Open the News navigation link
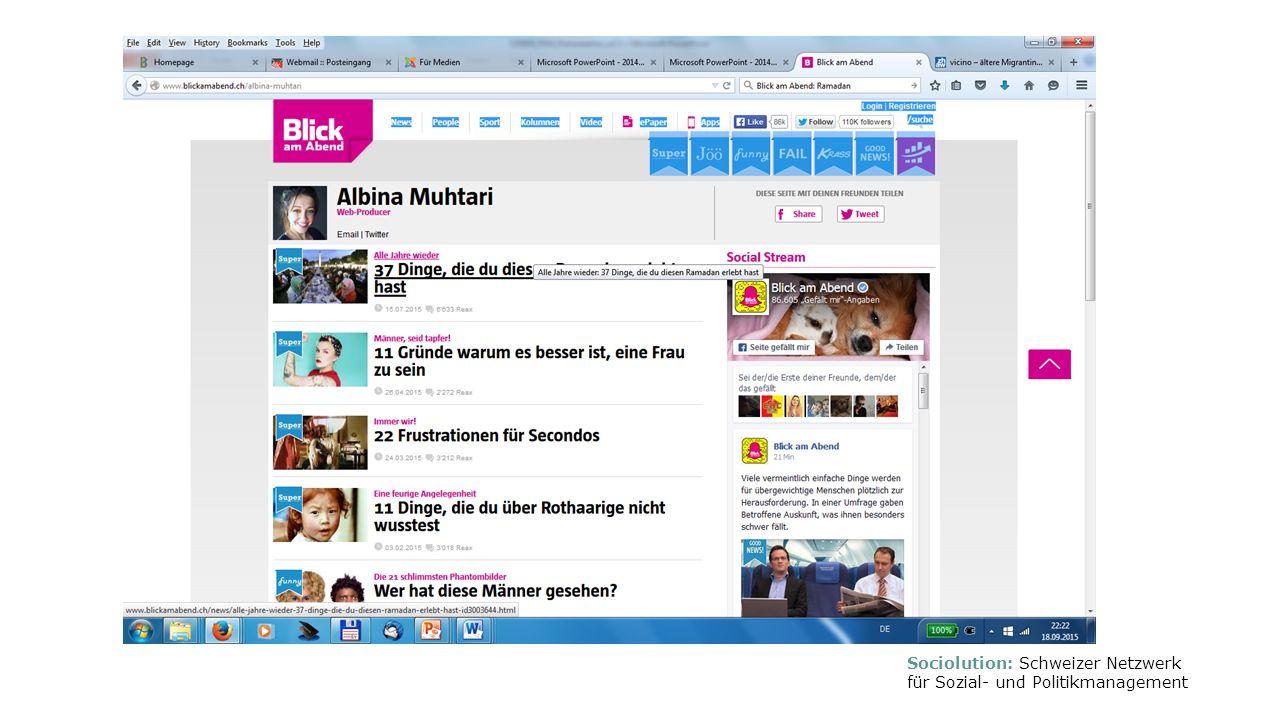1280x720 pixels. click(401, 122)
